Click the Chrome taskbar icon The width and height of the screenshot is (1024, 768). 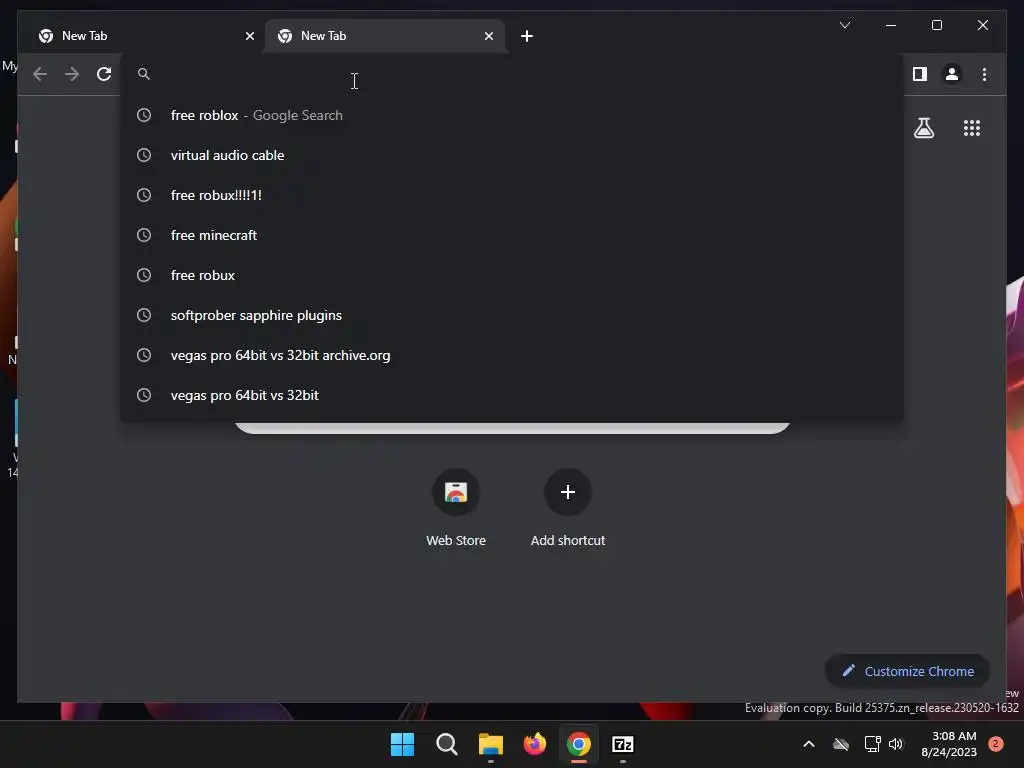tap(579, 744)
